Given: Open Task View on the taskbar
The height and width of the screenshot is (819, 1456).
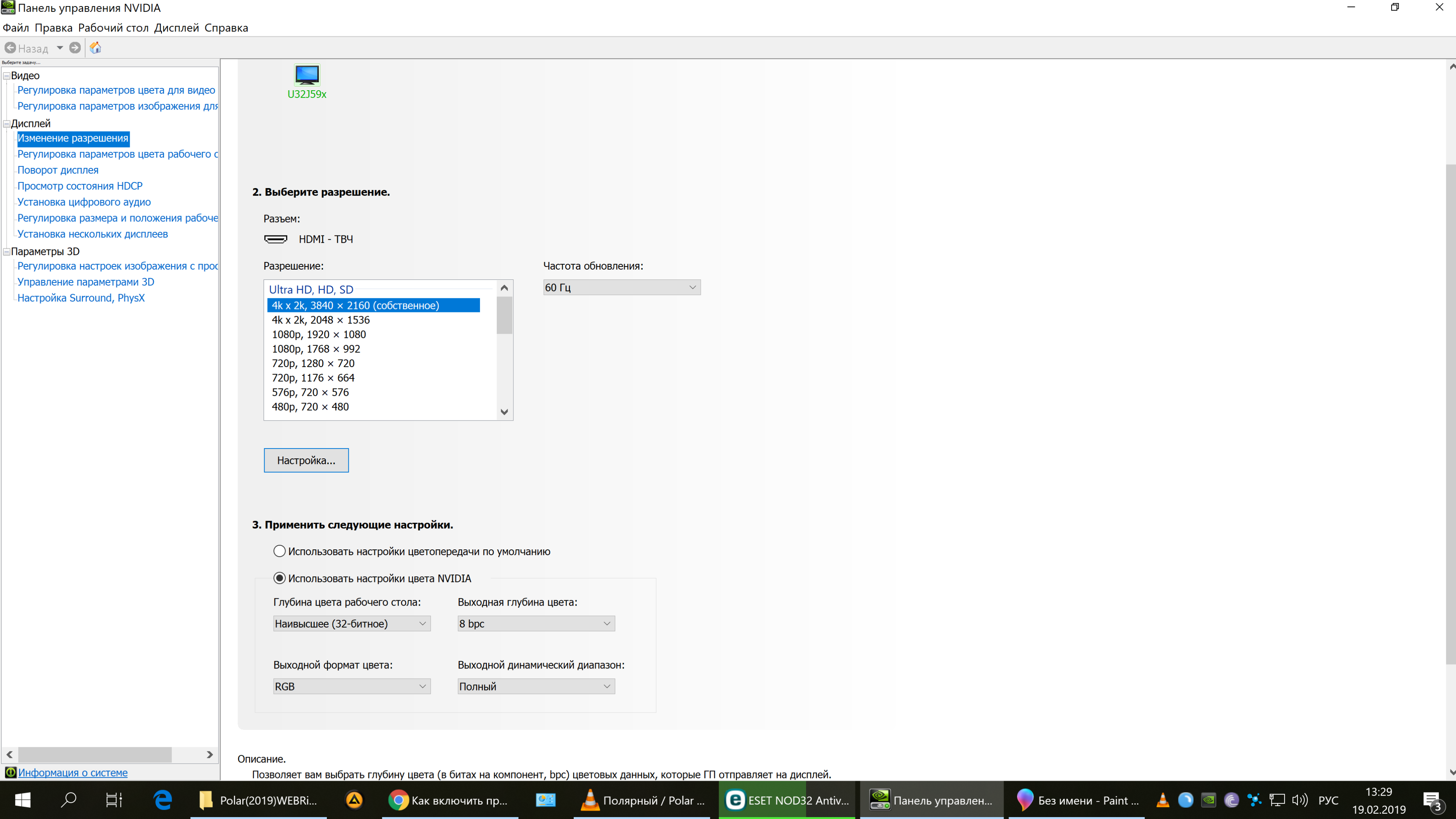Looking at the screenshot, I should point(114,800).
